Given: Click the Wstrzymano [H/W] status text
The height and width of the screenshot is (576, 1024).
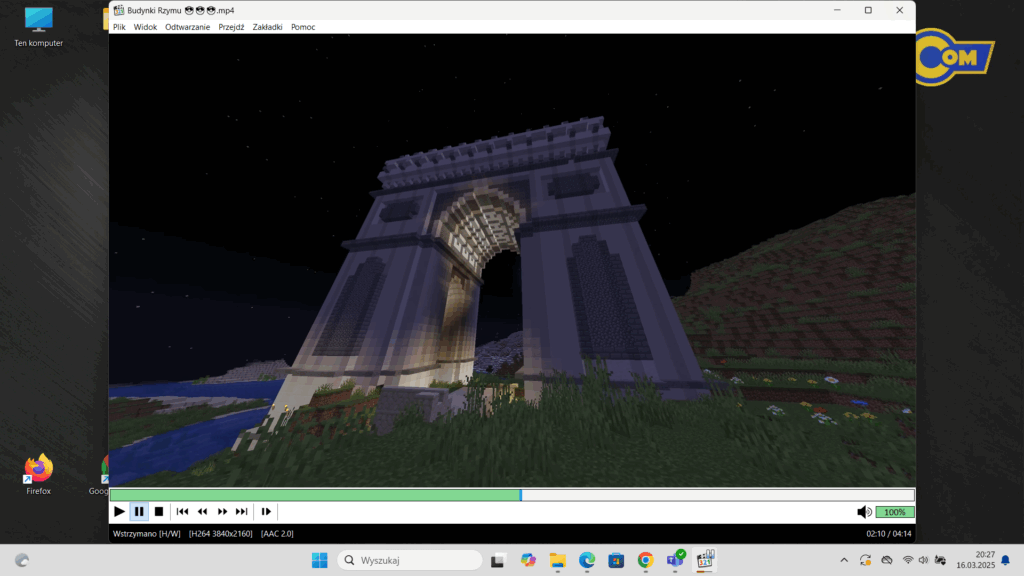Looking at the screenshot, I should coord(146,534).
